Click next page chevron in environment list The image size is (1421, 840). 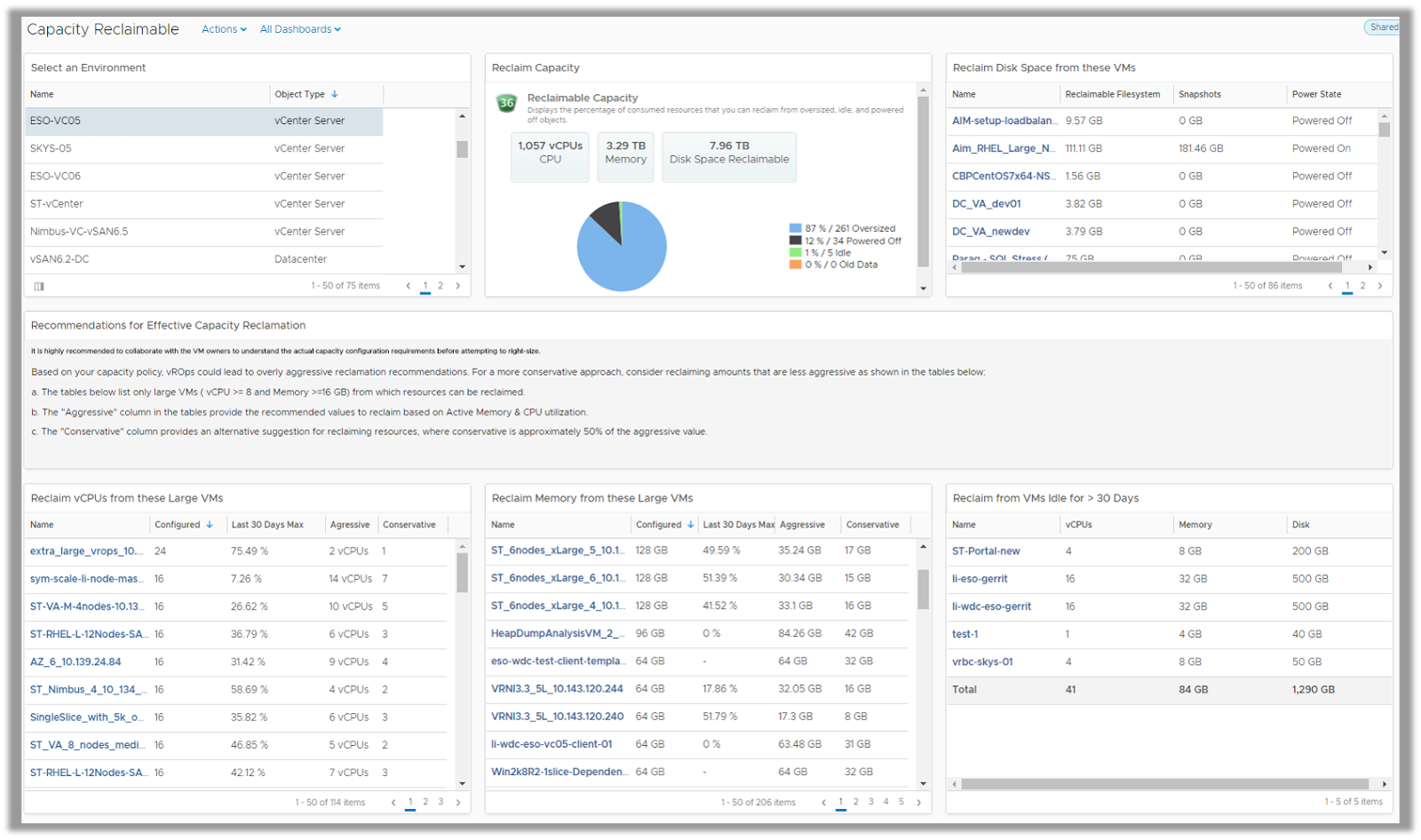pos(457,286)
